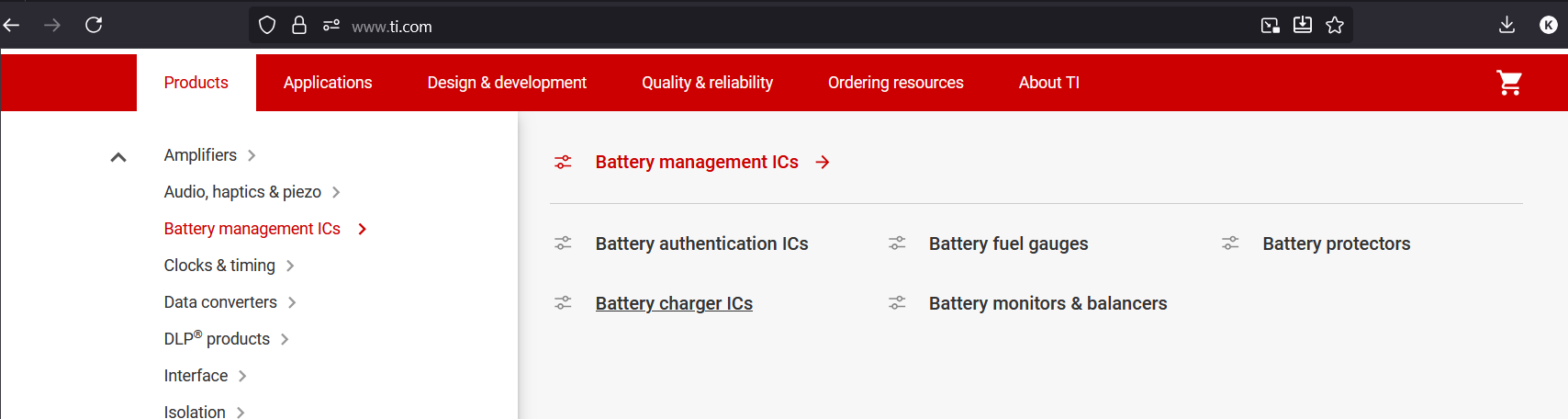
Task: Click filter icon next to Battery authentication ICs
Action: pyautogui.click(x=563, y=243)
